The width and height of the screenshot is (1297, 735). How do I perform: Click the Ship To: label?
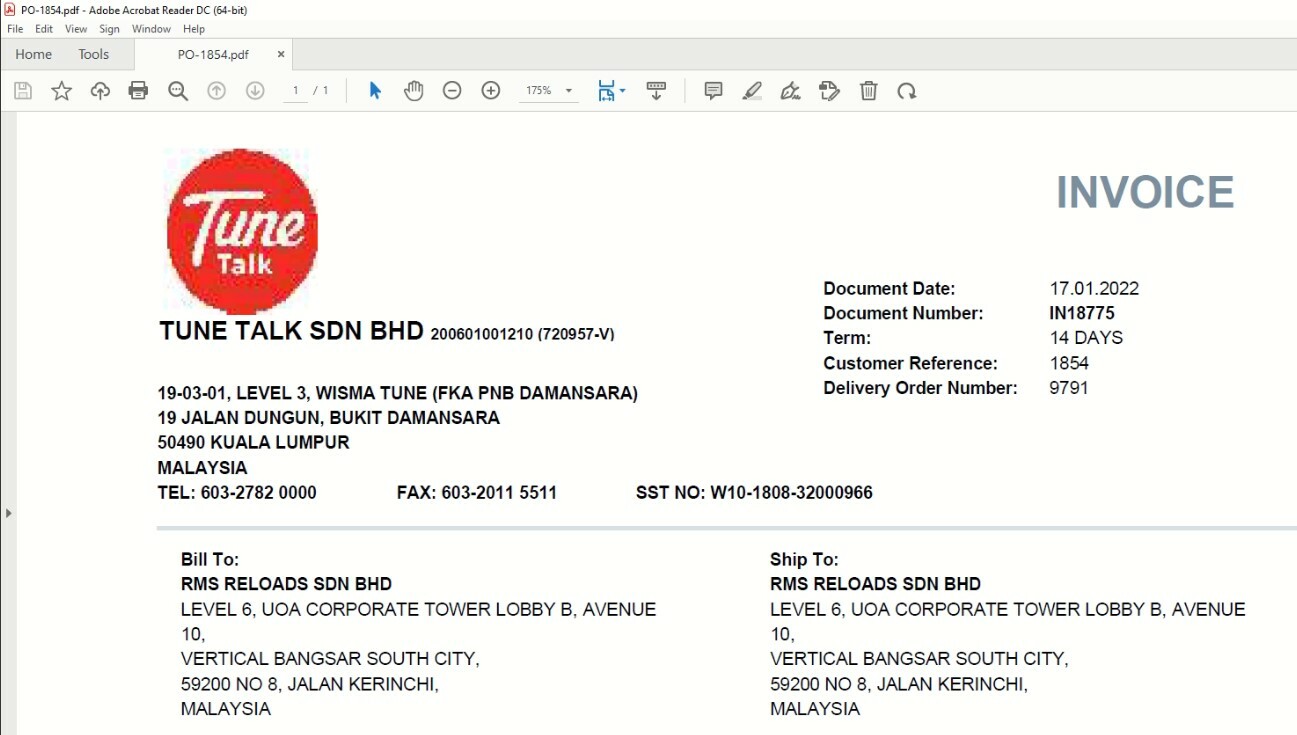pos(804,559)
